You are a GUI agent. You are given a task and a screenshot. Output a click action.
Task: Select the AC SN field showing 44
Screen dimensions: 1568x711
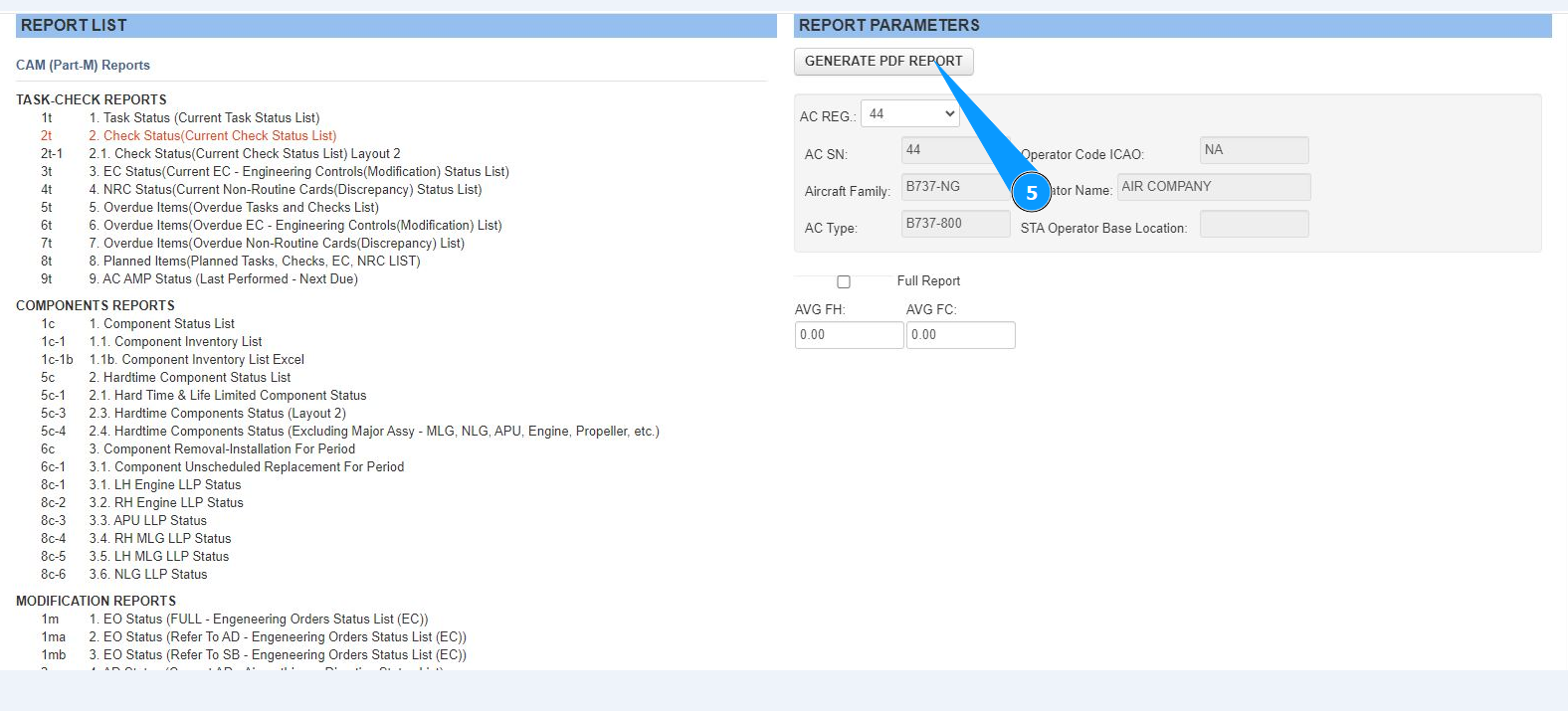pyautogui.click(x=955, y=150)
